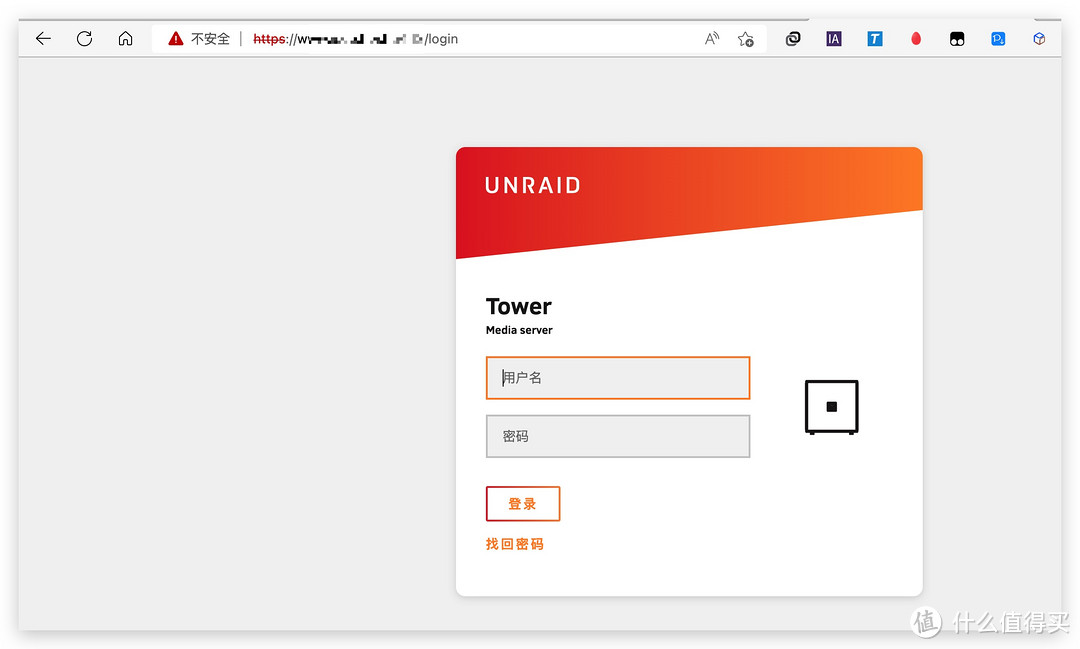Open the blue cube extension icon

(1039, 39)
